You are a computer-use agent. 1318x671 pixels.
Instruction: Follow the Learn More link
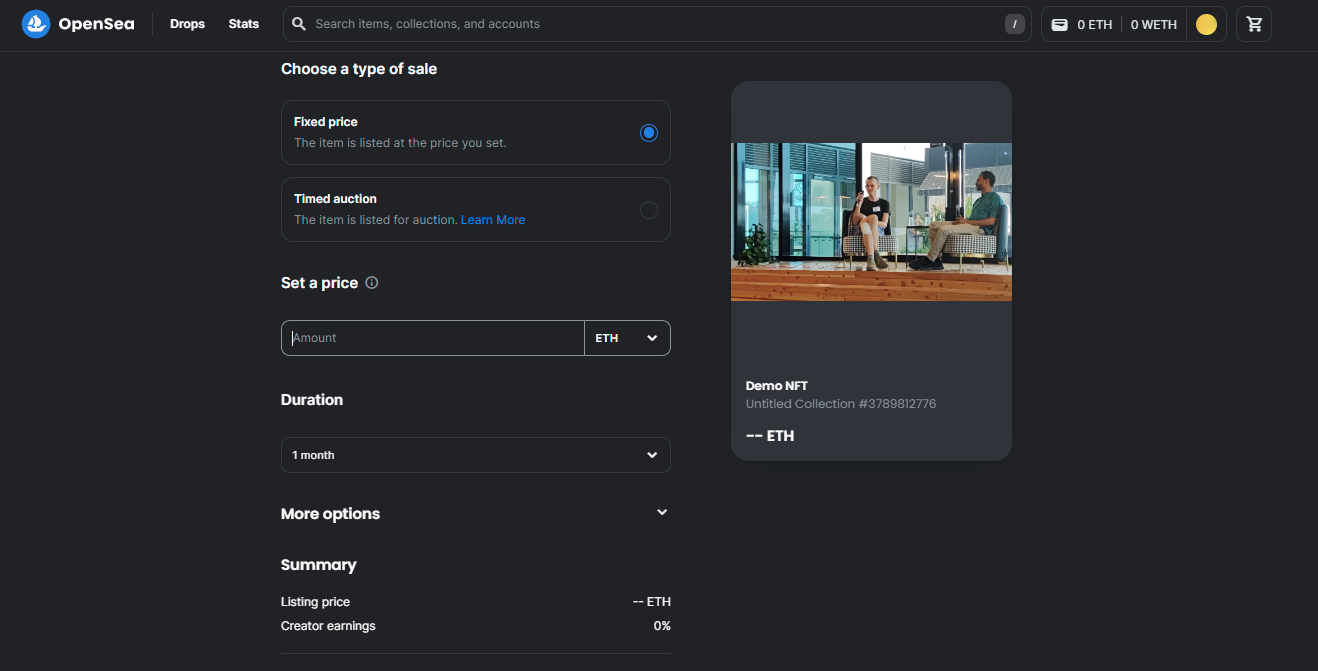click(x=492, y=220)
